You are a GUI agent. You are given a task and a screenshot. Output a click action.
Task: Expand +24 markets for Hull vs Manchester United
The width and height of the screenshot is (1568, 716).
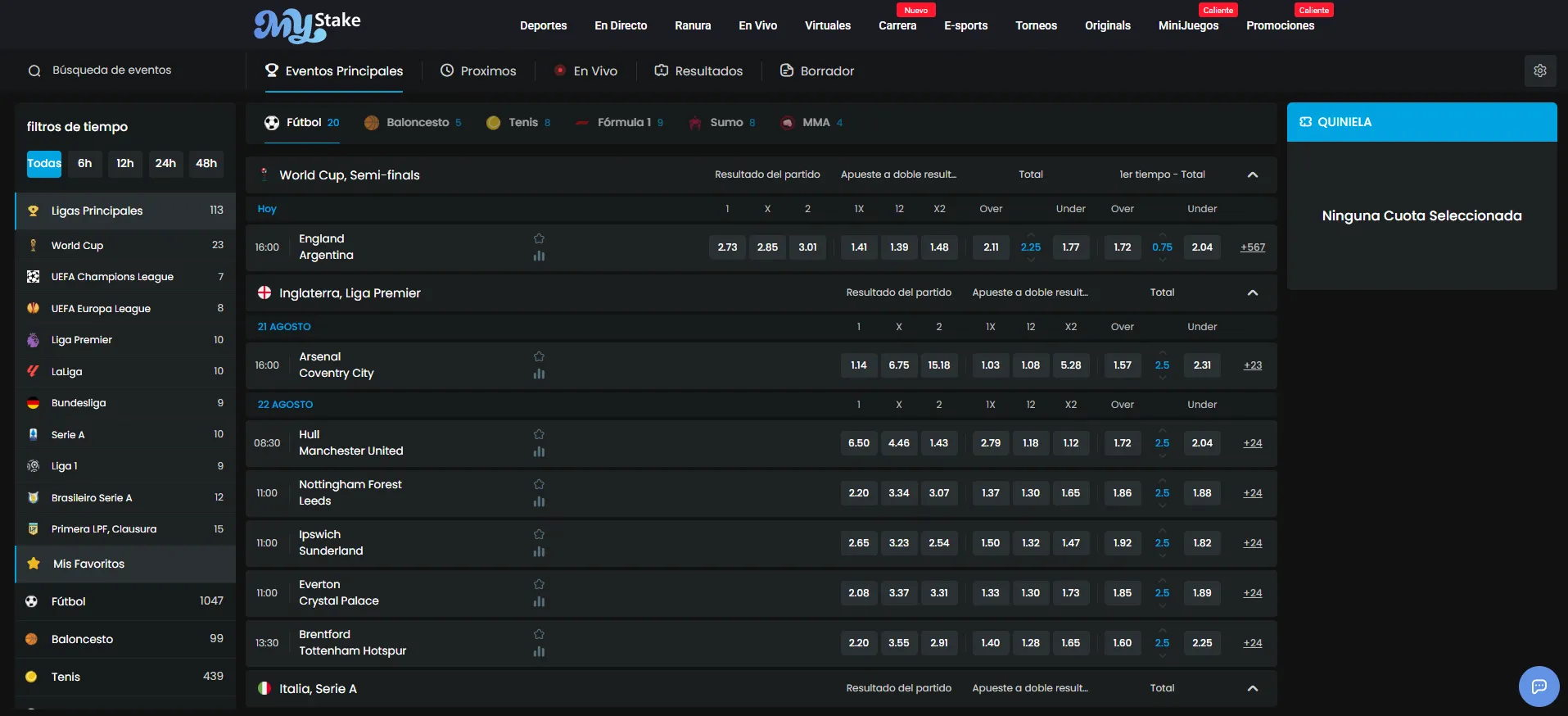click(x=1252, y=442)
